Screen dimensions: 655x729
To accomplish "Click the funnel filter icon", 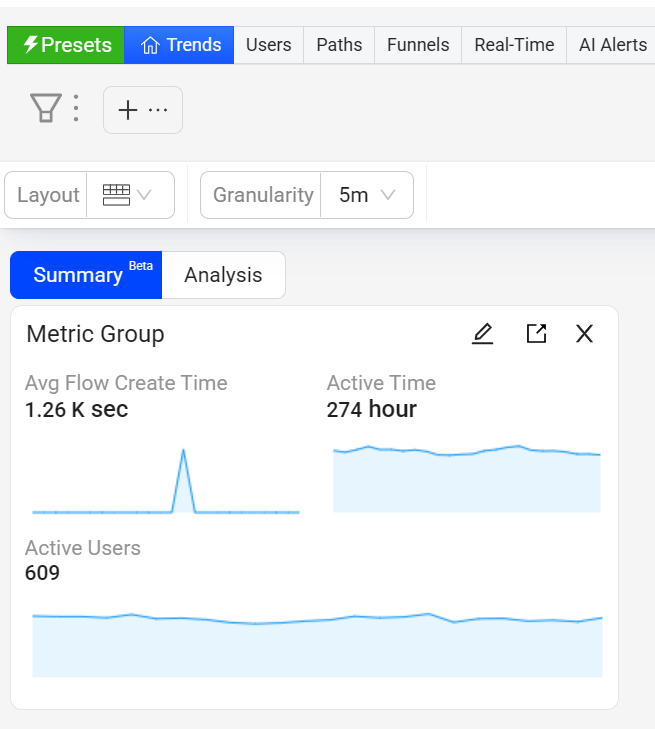I will point(45,108).
